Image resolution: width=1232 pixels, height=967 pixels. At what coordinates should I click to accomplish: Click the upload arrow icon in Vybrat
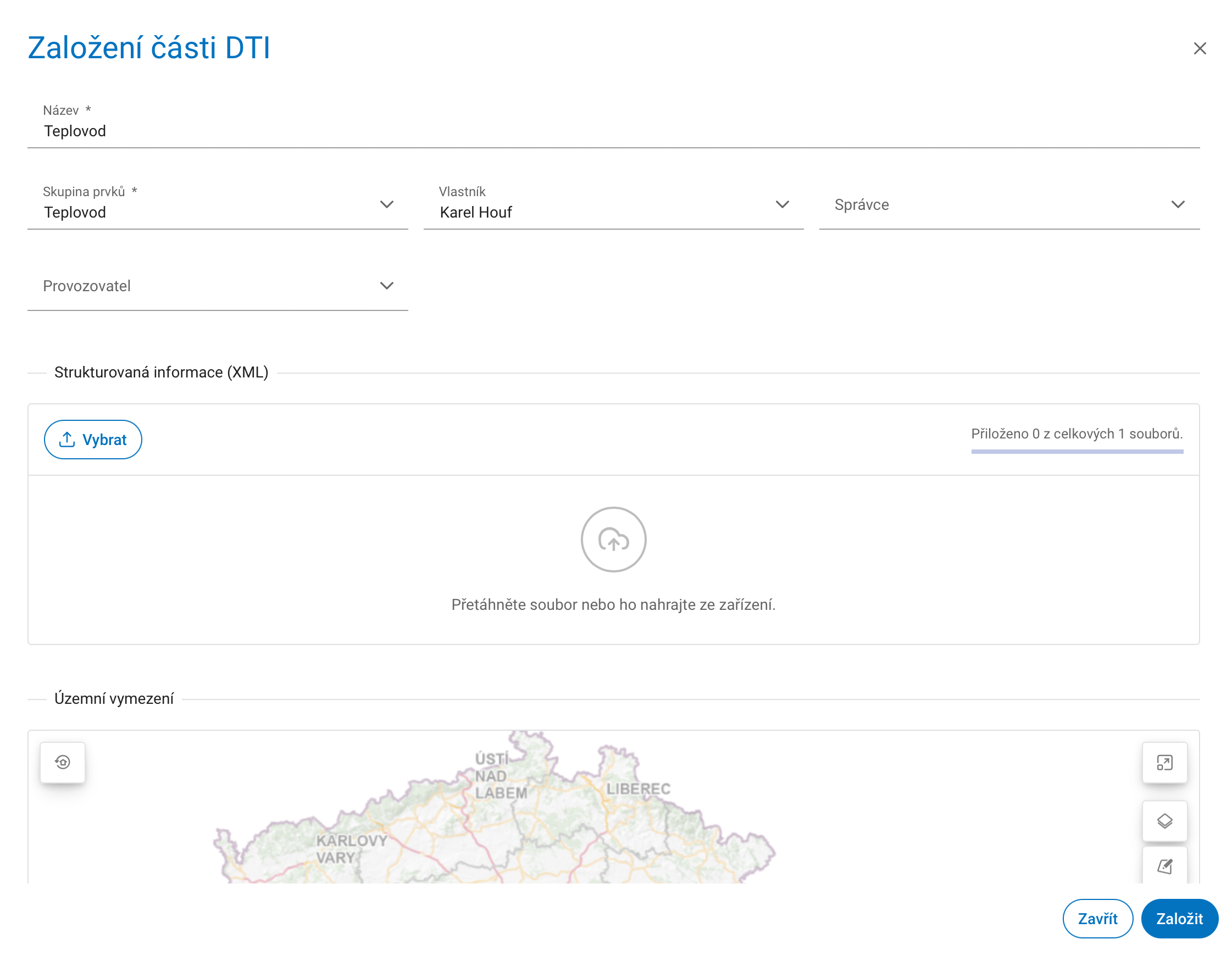point(68,441)
